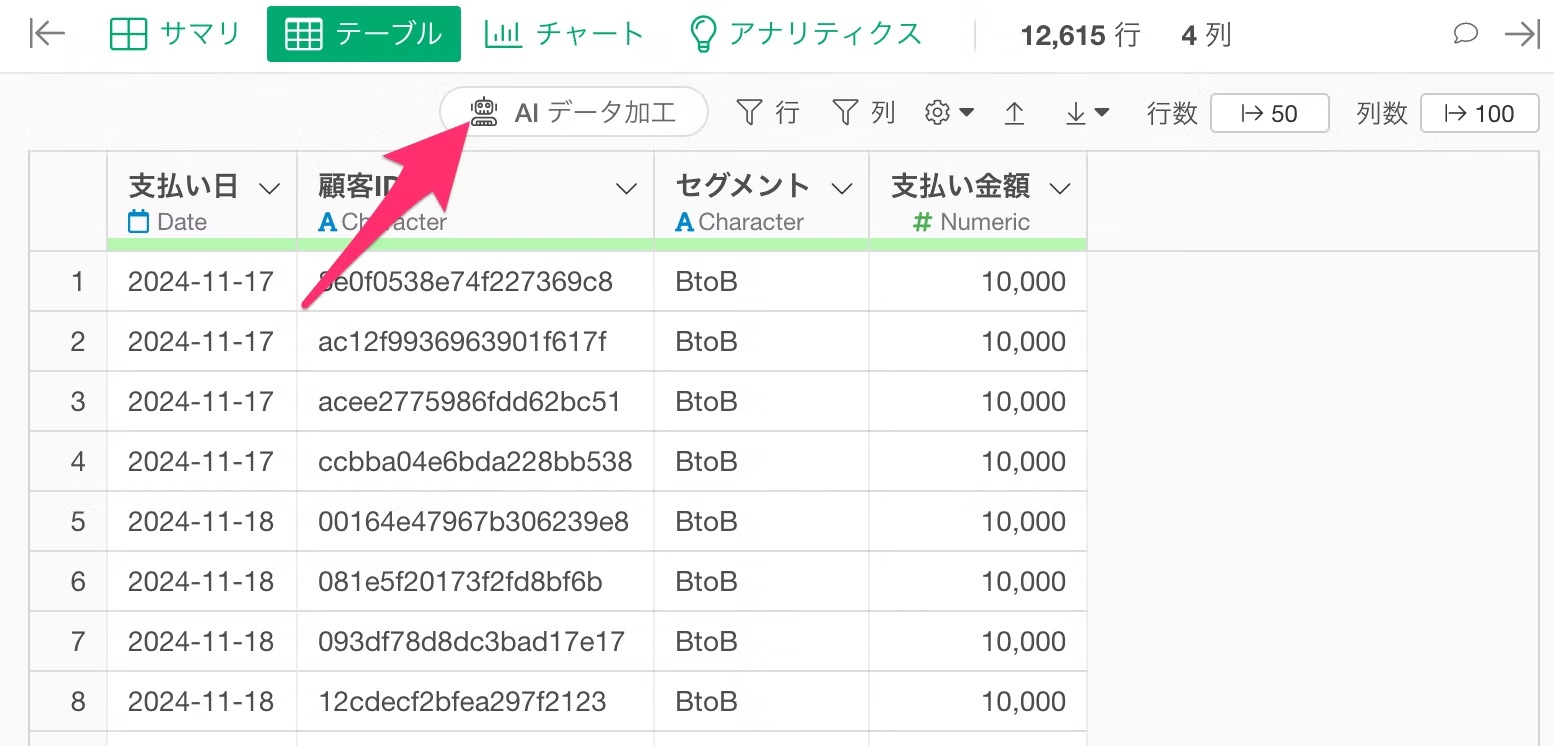Select cell acee2775986fdd62bc51

tap(475, 401)
